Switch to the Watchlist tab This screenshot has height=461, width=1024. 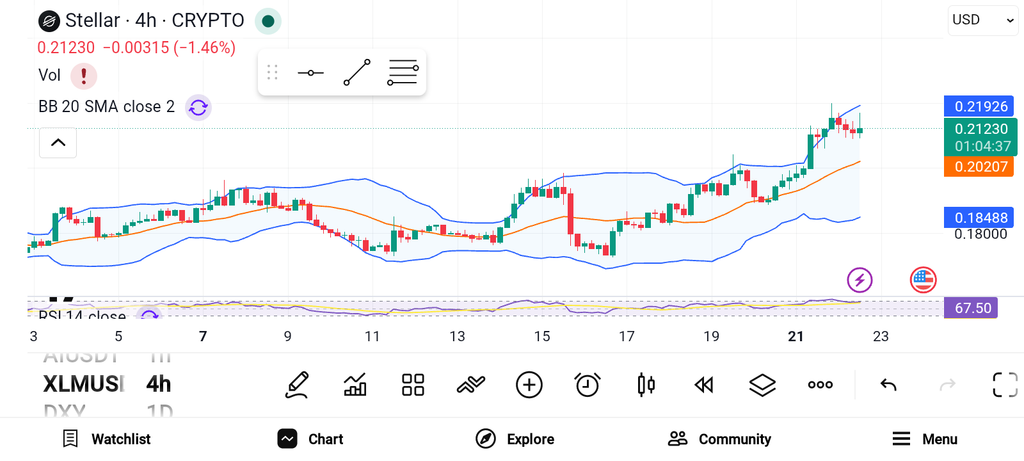[106, 439]
